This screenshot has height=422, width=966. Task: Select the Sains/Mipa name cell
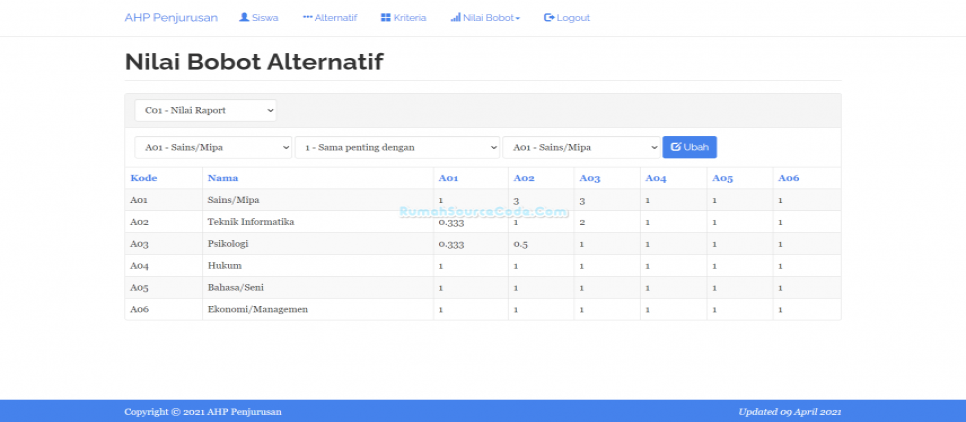point(318,200)
